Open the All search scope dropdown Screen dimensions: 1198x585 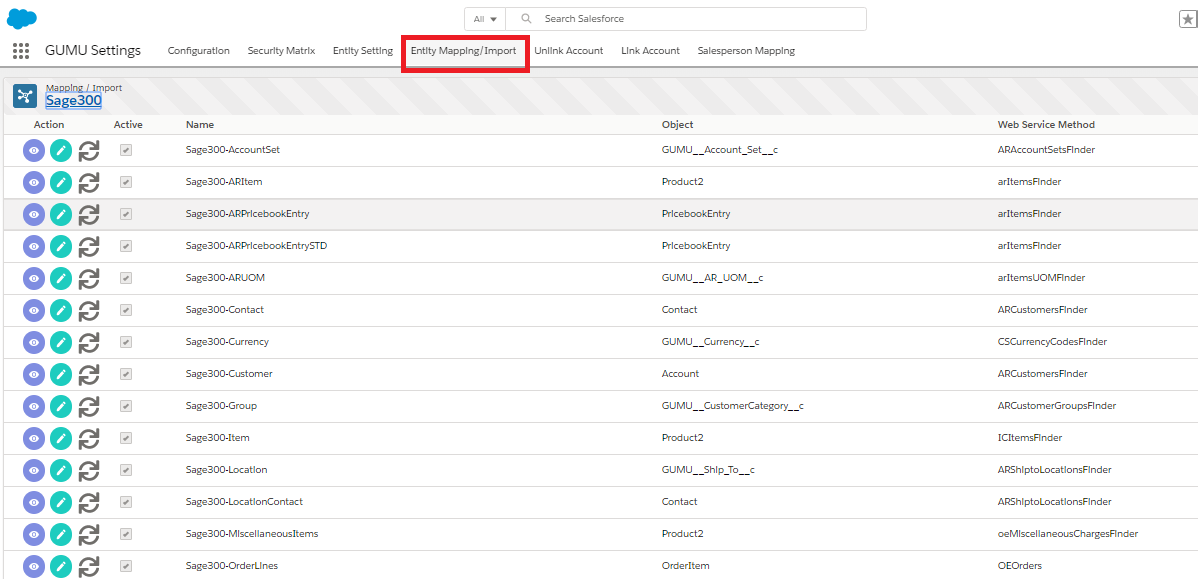point(485,19)
